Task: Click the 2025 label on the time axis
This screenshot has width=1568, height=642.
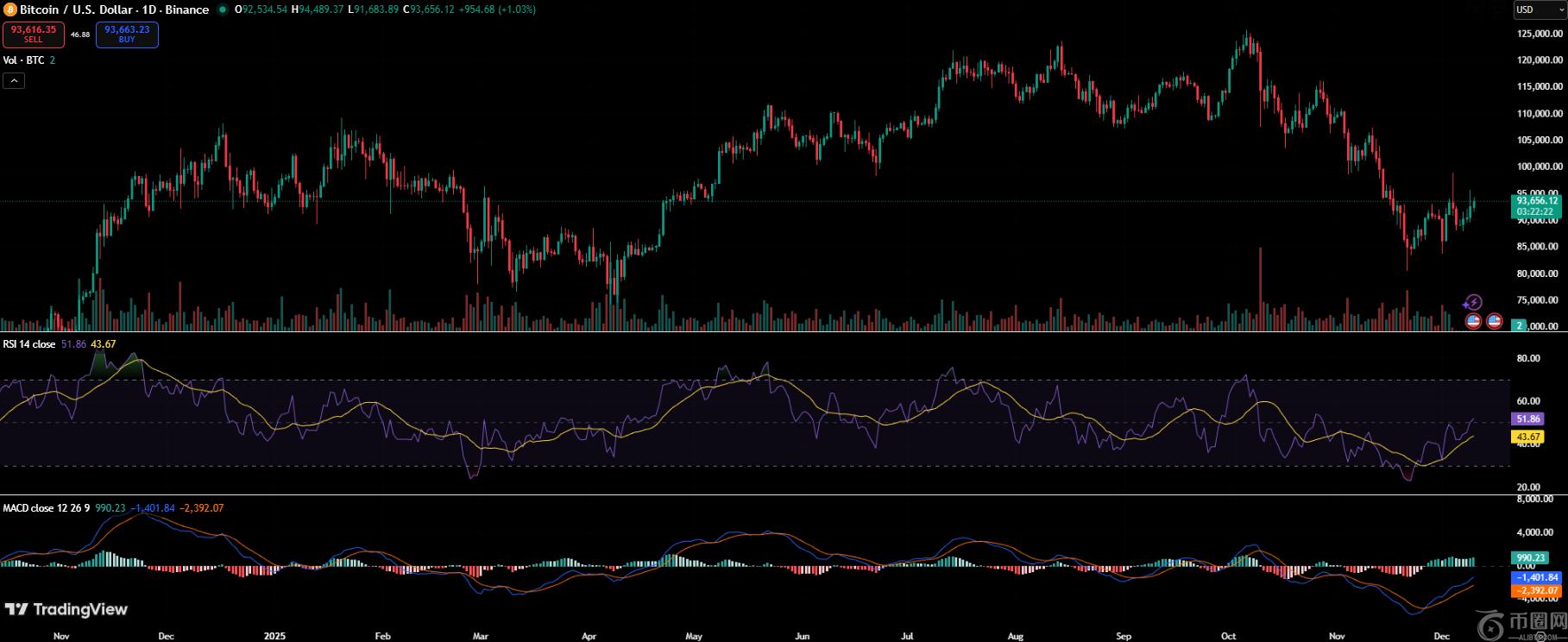Action: click(274, 636)
